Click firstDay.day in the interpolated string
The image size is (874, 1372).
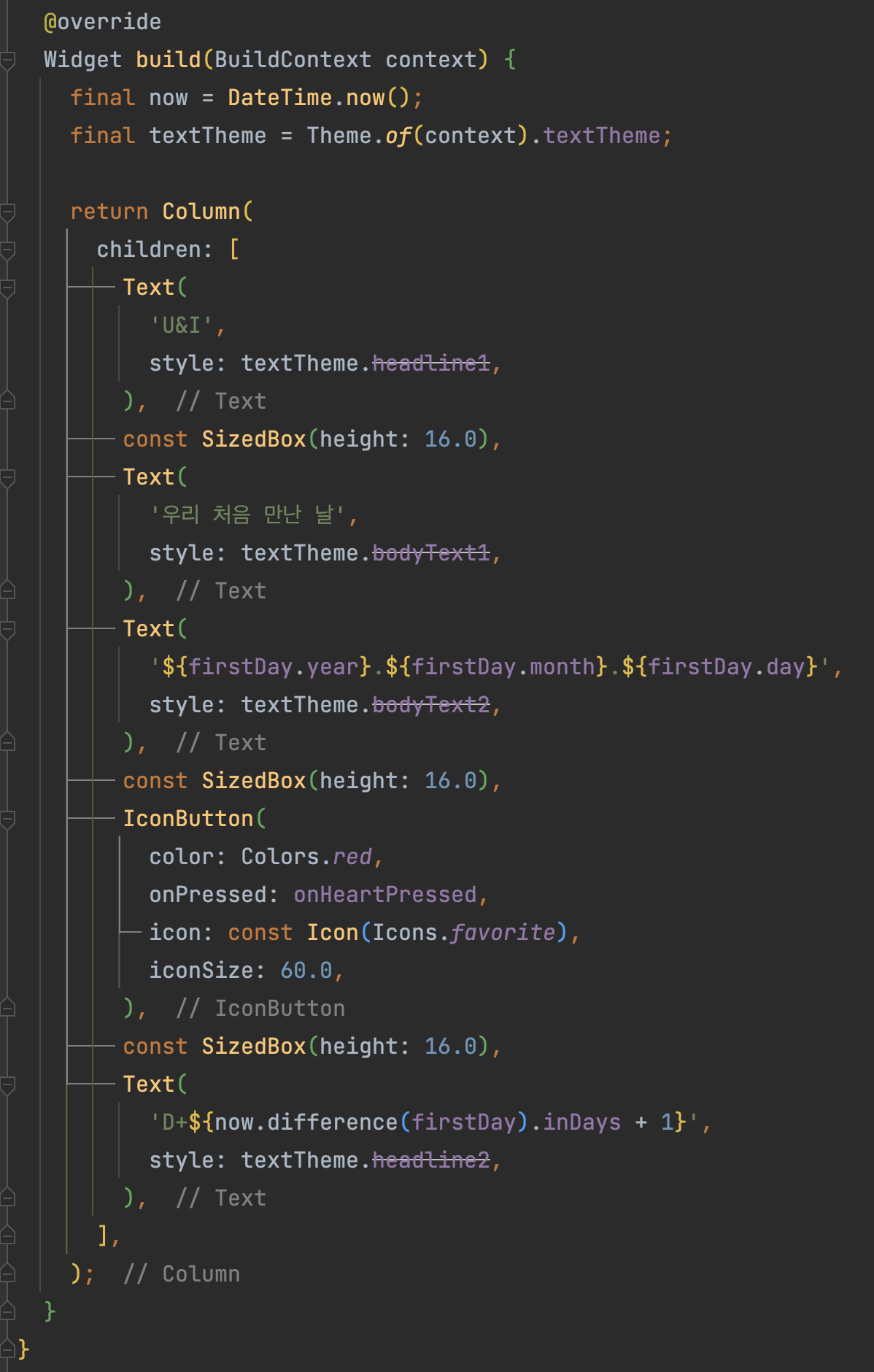click(726, 667)
